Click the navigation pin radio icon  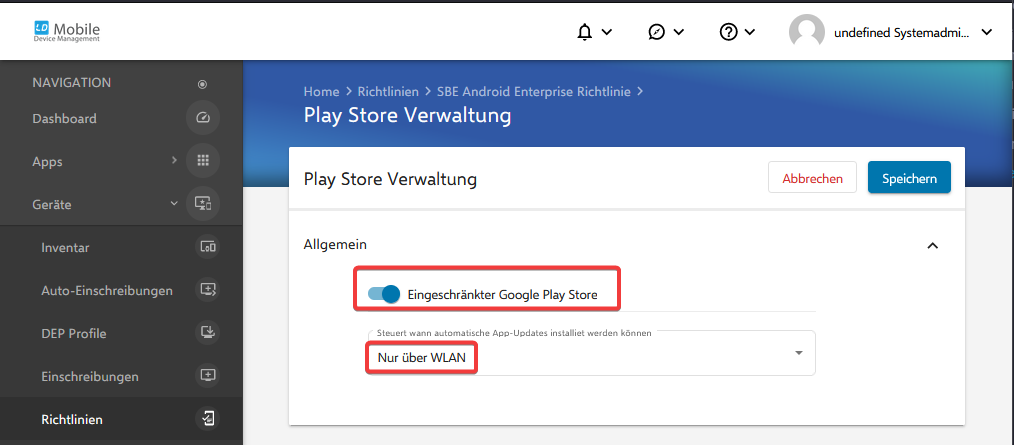[202, 84]
